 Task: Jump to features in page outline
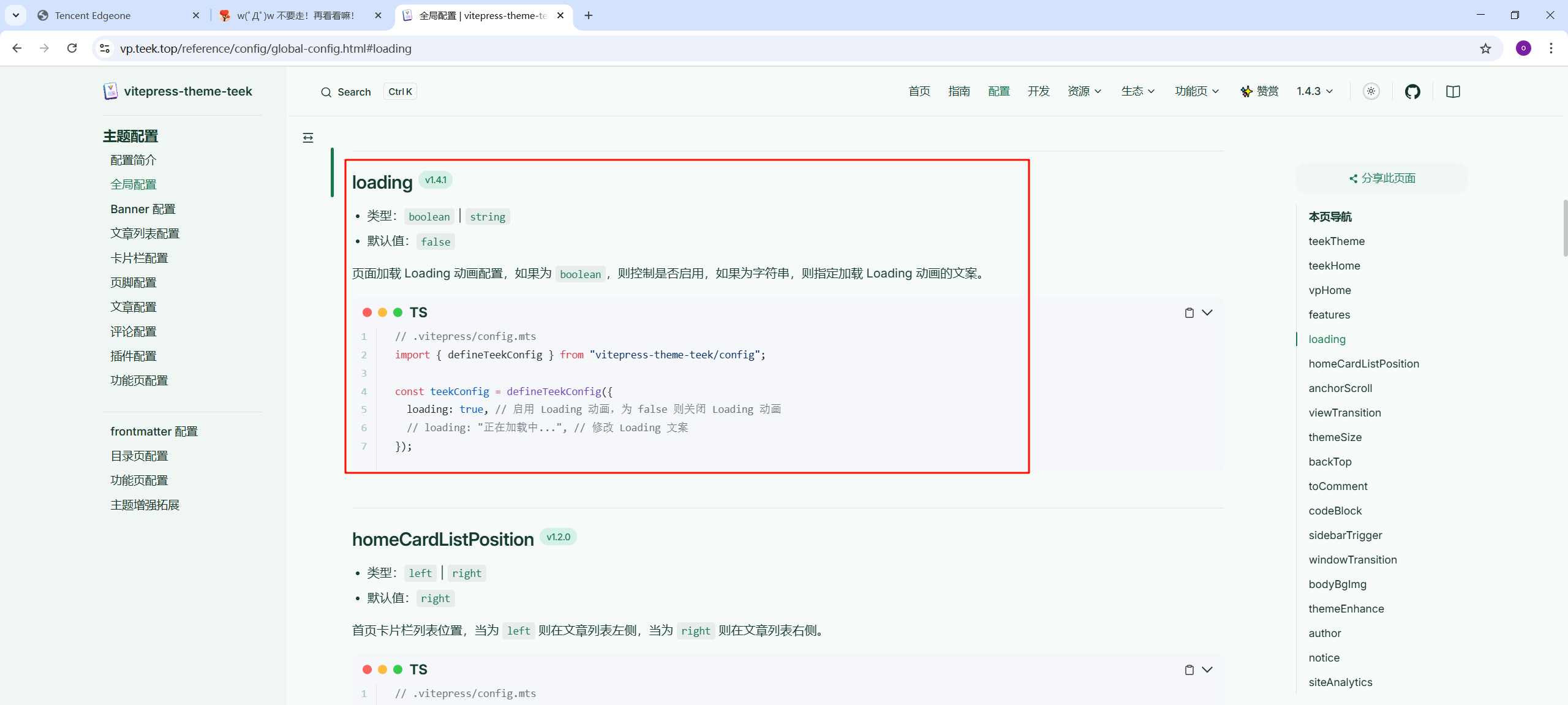point(1329,315)
